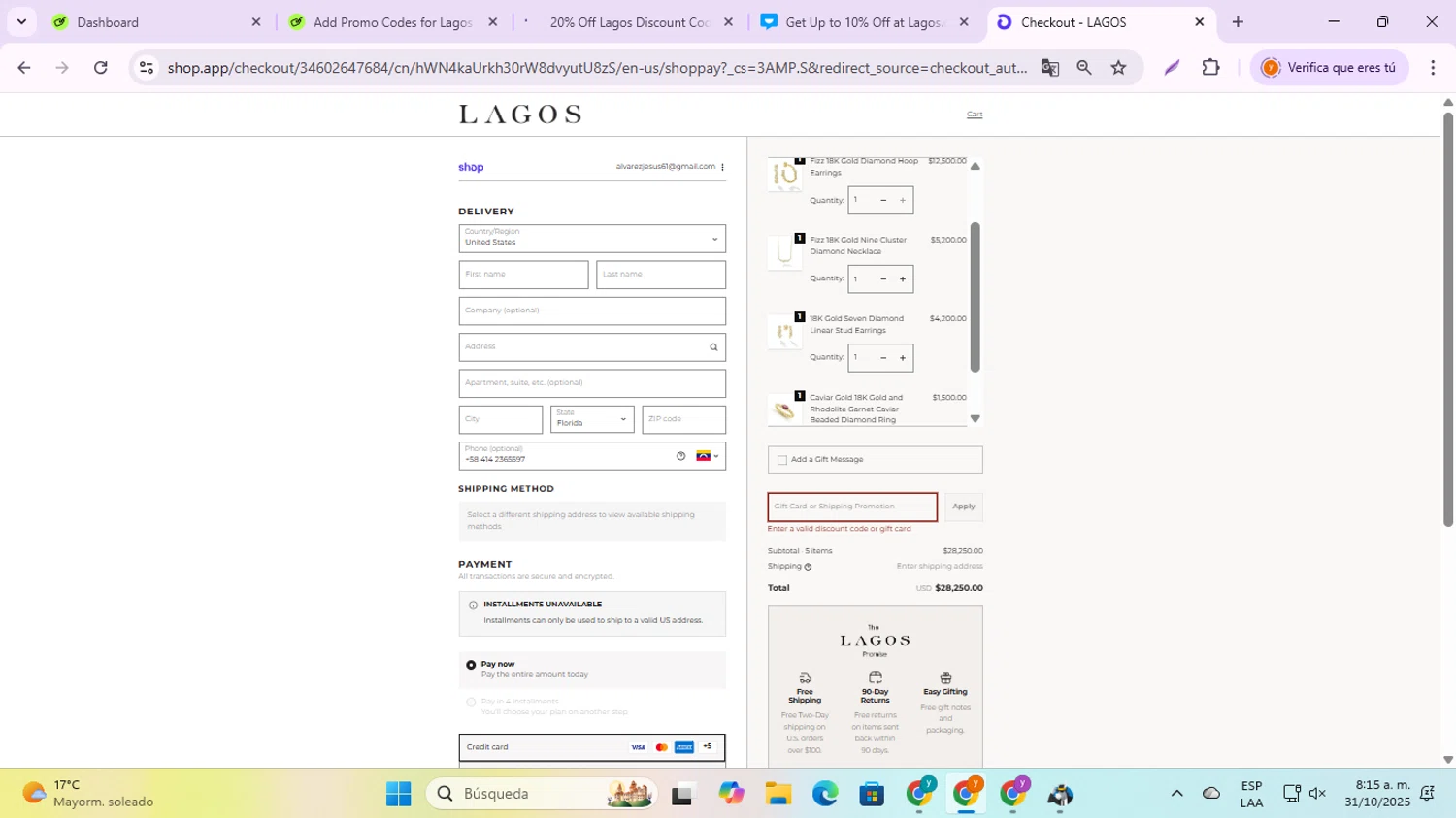Viewport: 1456px width, 818px height.
Task: Go back to previous page
Action: [24, 68]
